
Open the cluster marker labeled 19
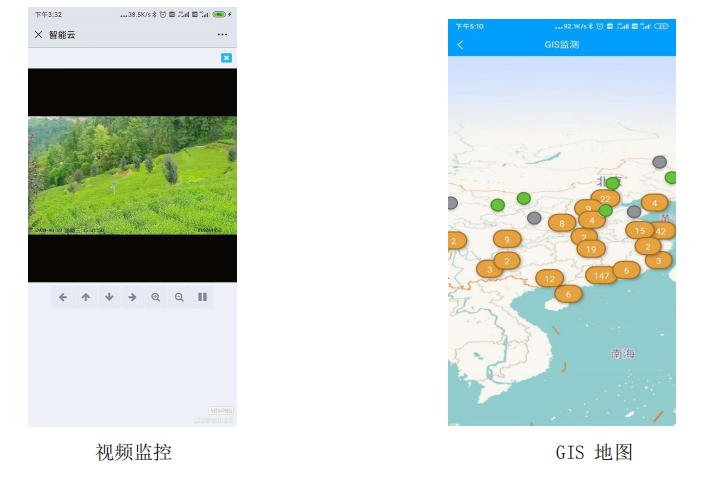pyautogui.click(x=591, y=249)
